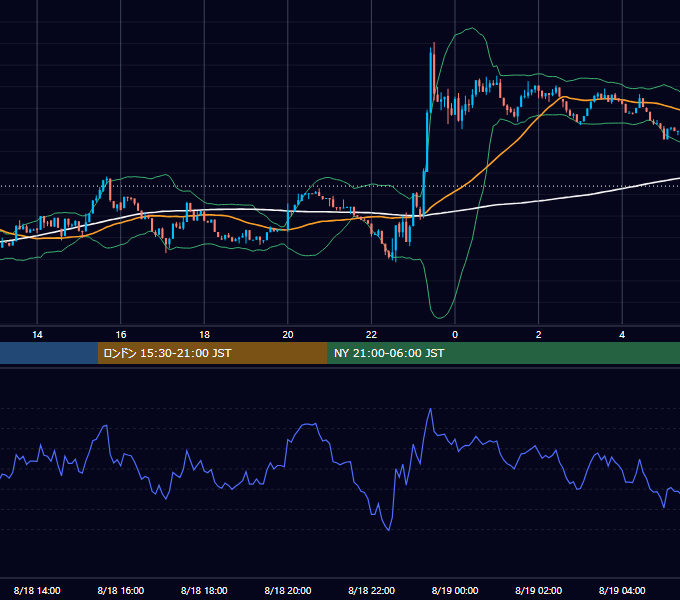Click the '22' hour label on price chart axis
This screenshot has height=600, width=680.
[371, 335]
